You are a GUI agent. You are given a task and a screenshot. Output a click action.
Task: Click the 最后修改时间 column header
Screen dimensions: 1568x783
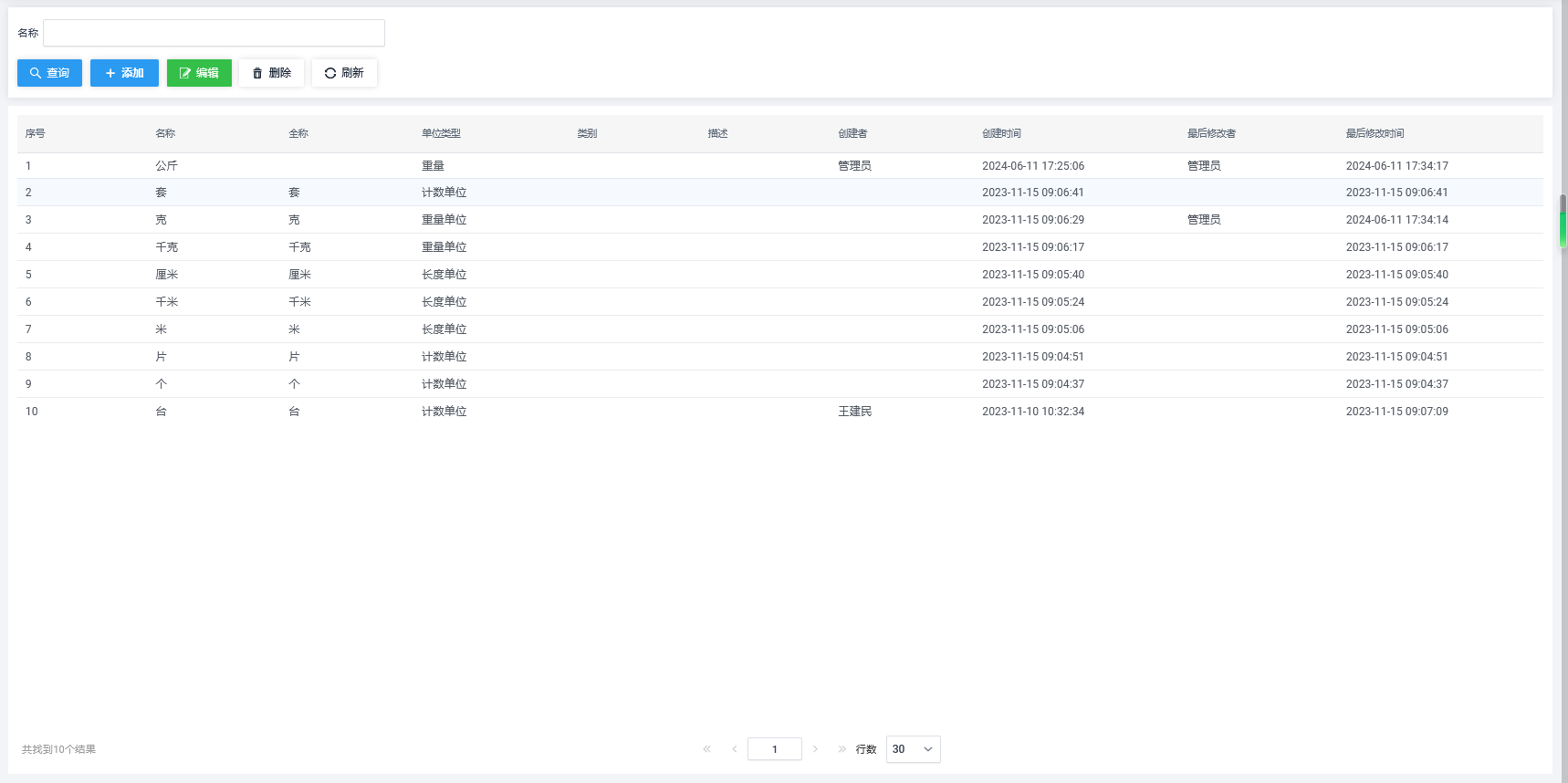click(x=1375, y=133)
